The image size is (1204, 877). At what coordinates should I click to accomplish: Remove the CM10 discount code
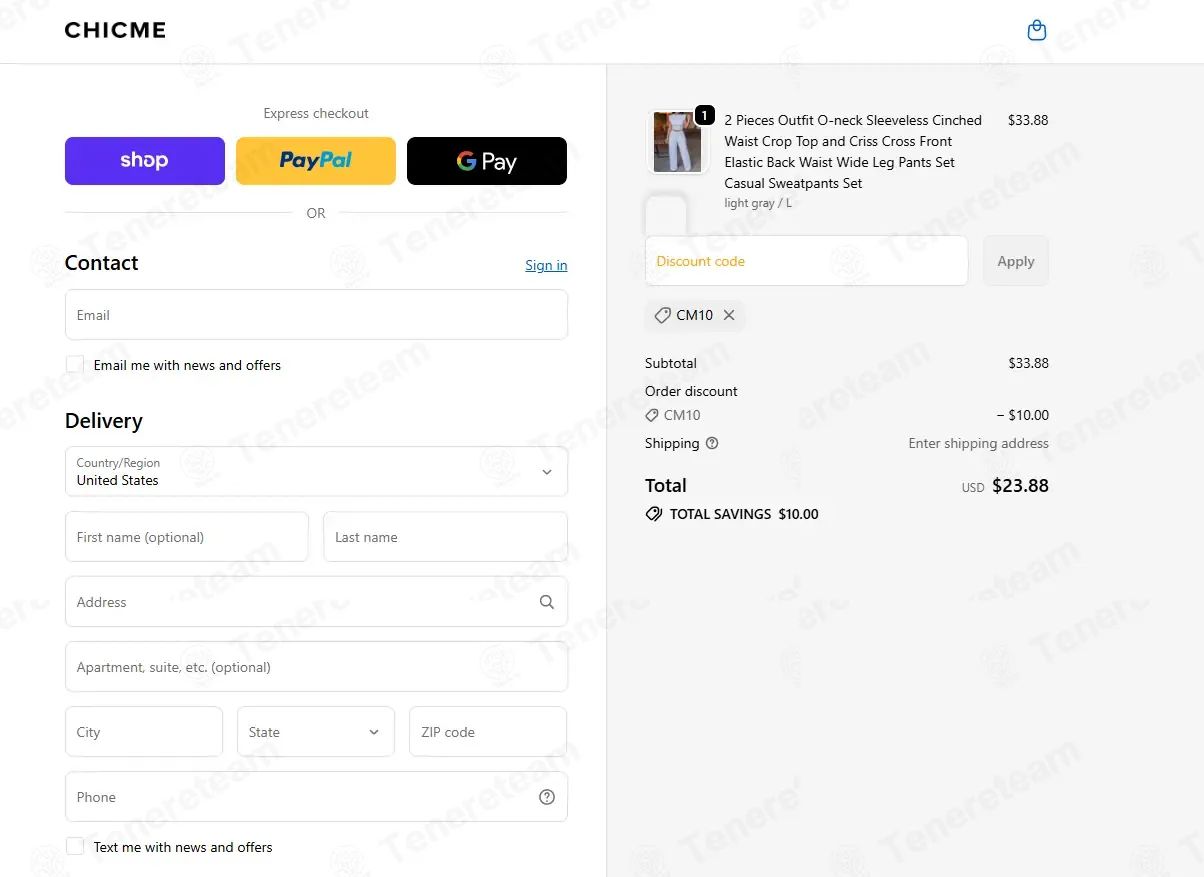[729, 315]
